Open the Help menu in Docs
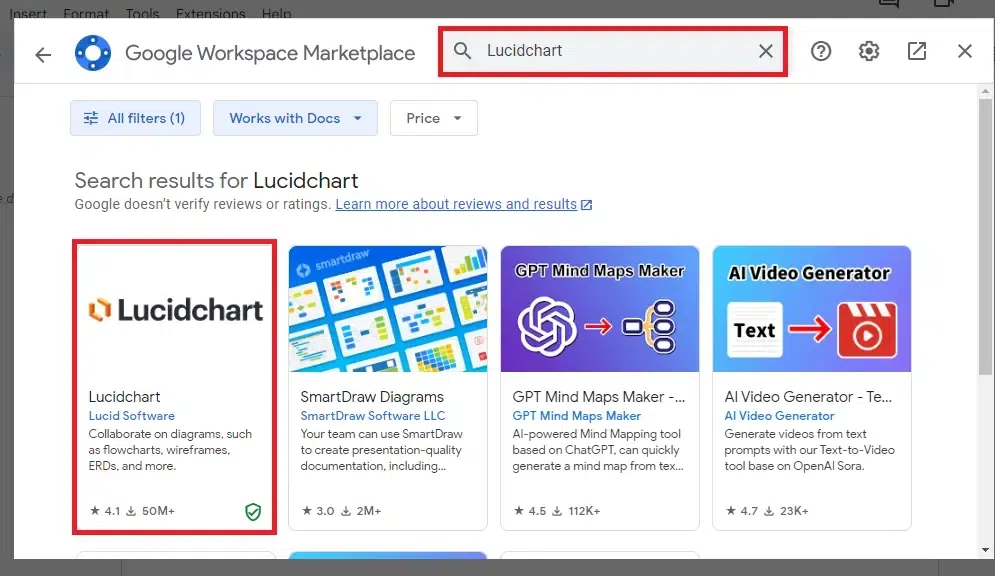The image size is (995, 576). coord(277,13)
